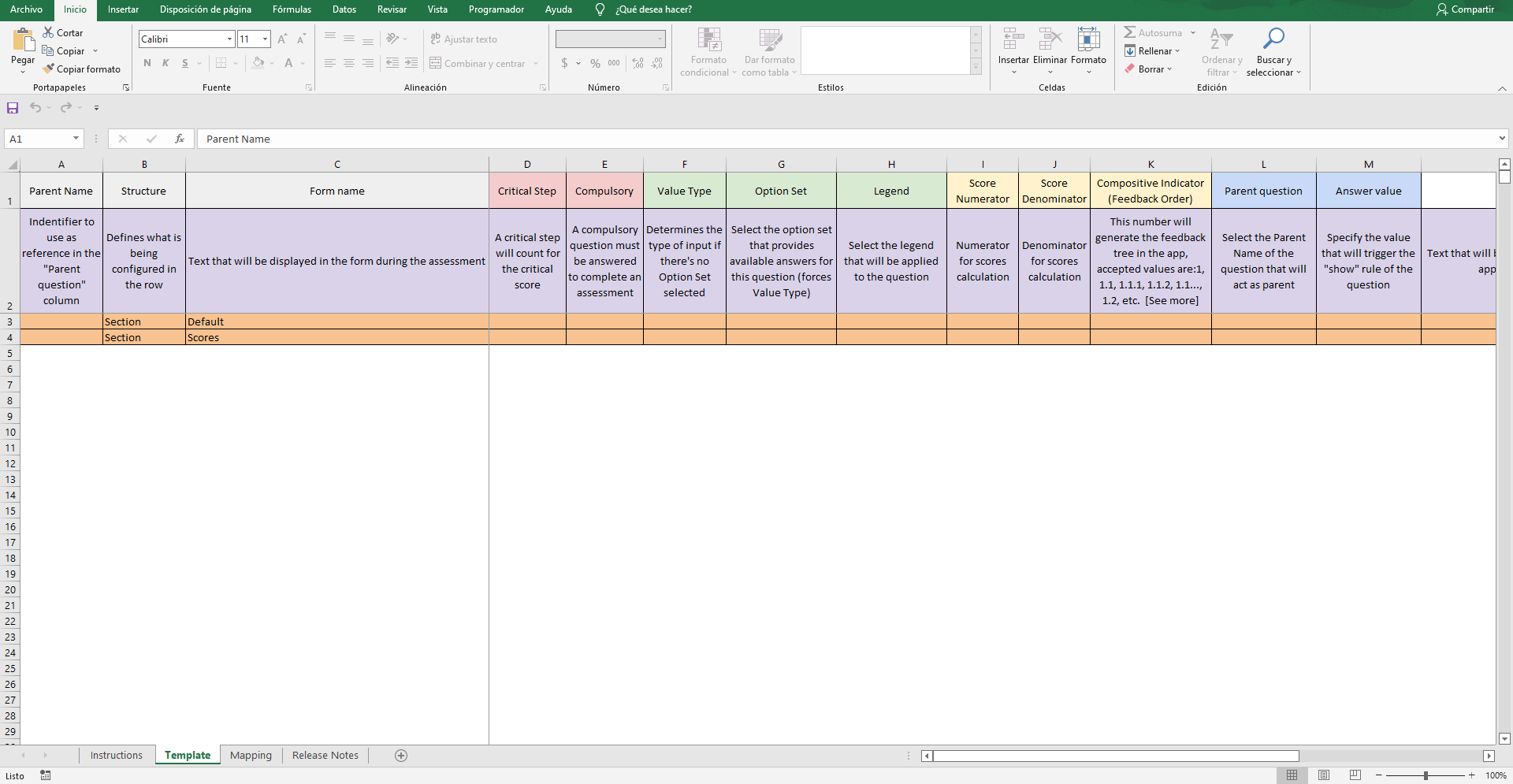Open the Release Notes sheet tab
Viewport: 1513px width, 784px height.
click(x=325, y=755)
